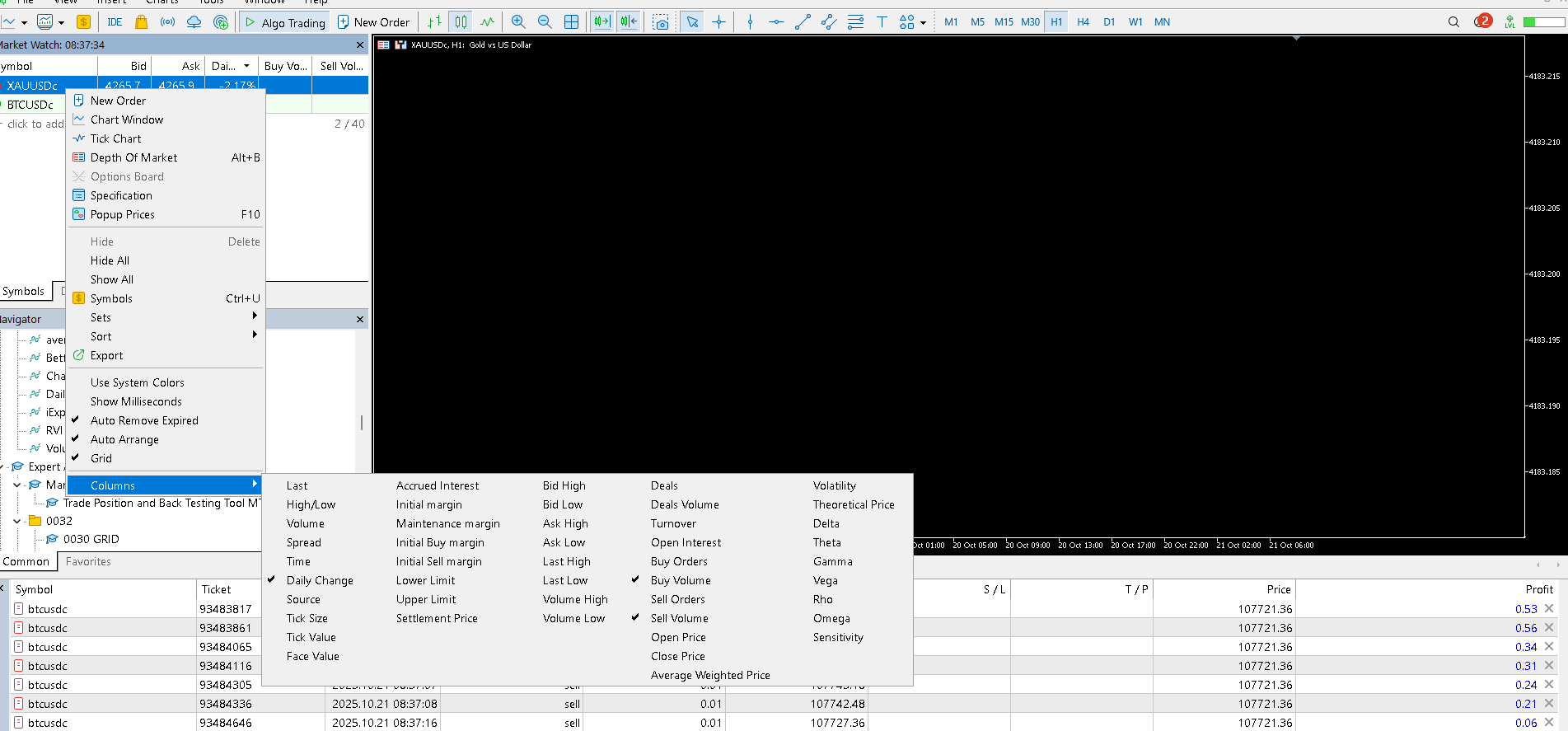Uncheck the Daily Change column

320,580
